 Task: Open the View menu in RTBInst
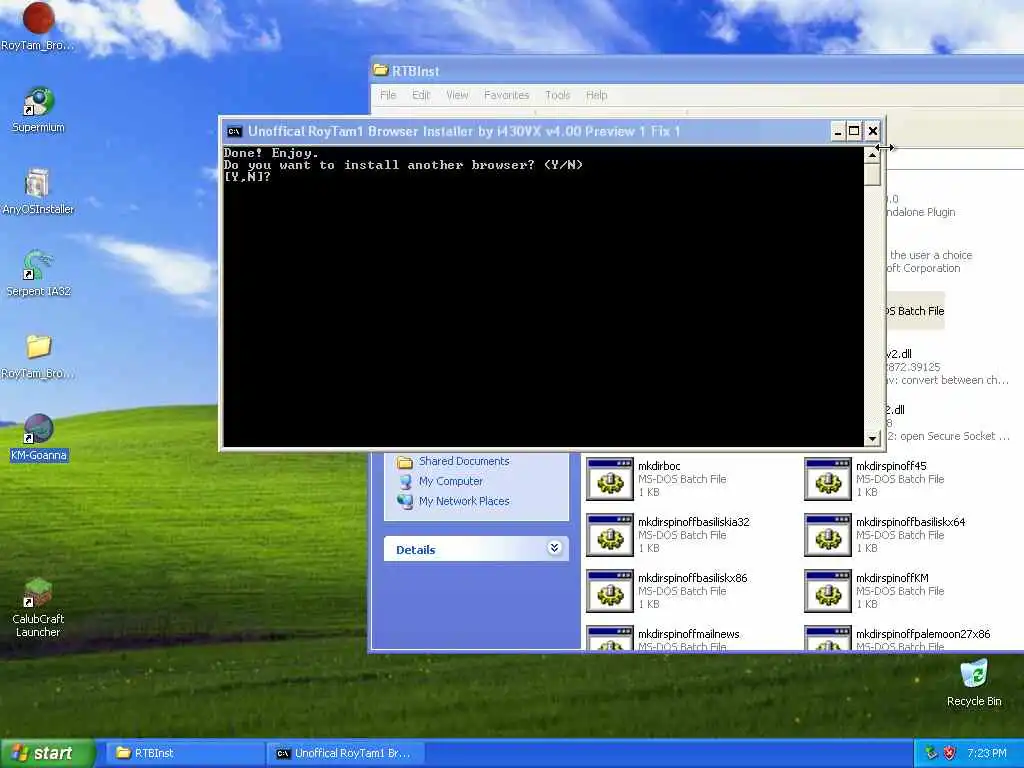tap(457, 95)
